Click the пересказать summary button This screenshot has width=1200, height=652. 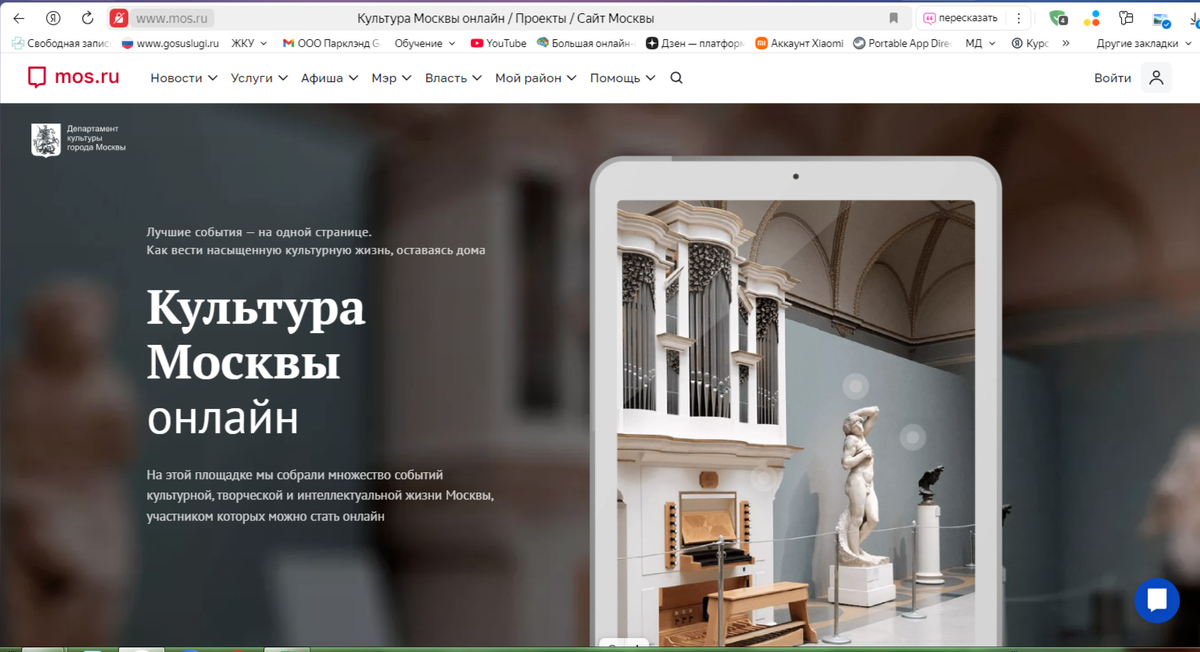click(x=961, y=18)
